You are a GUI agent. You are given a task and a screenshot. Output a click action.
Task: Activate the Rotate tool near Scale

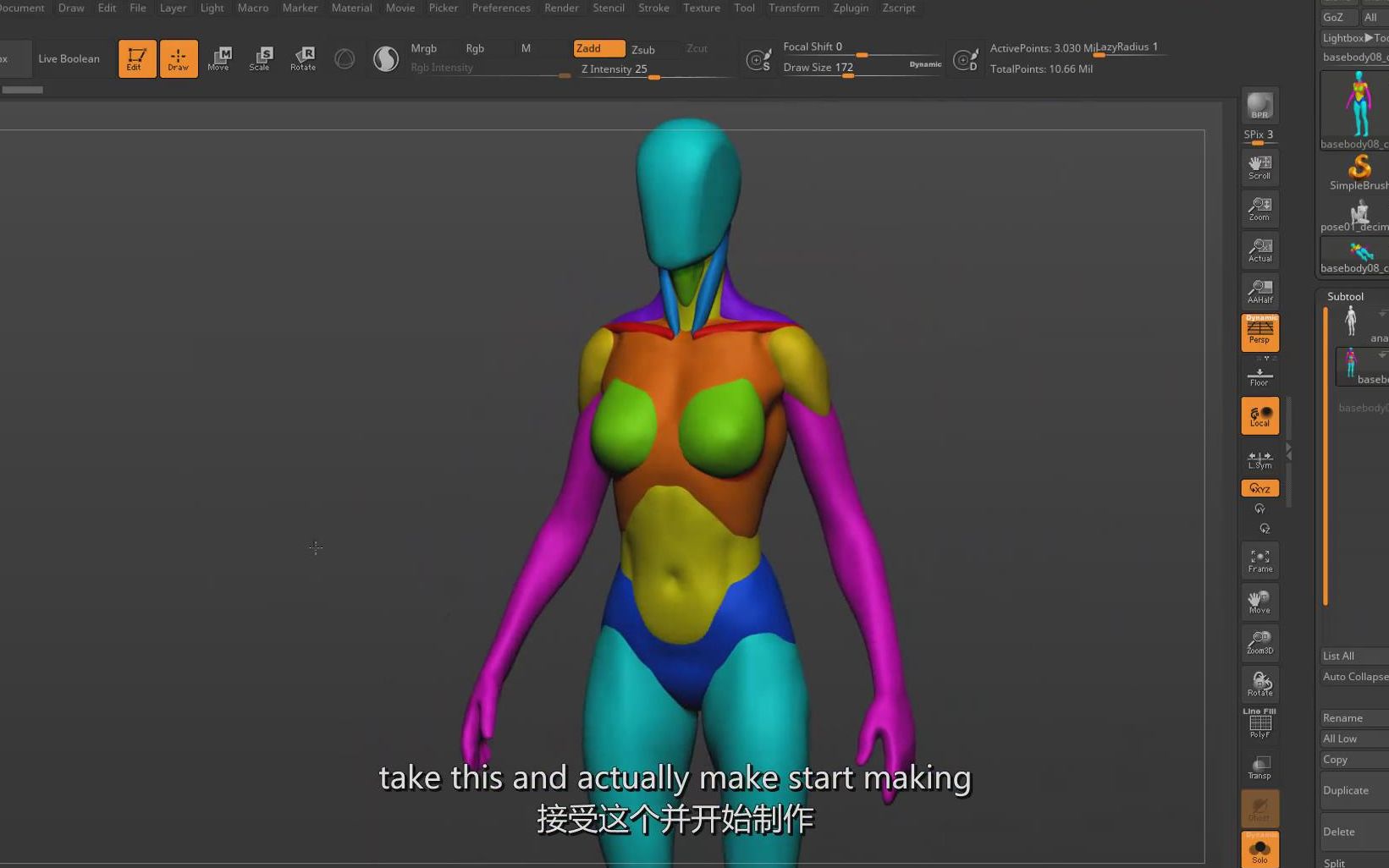[302, 58]
